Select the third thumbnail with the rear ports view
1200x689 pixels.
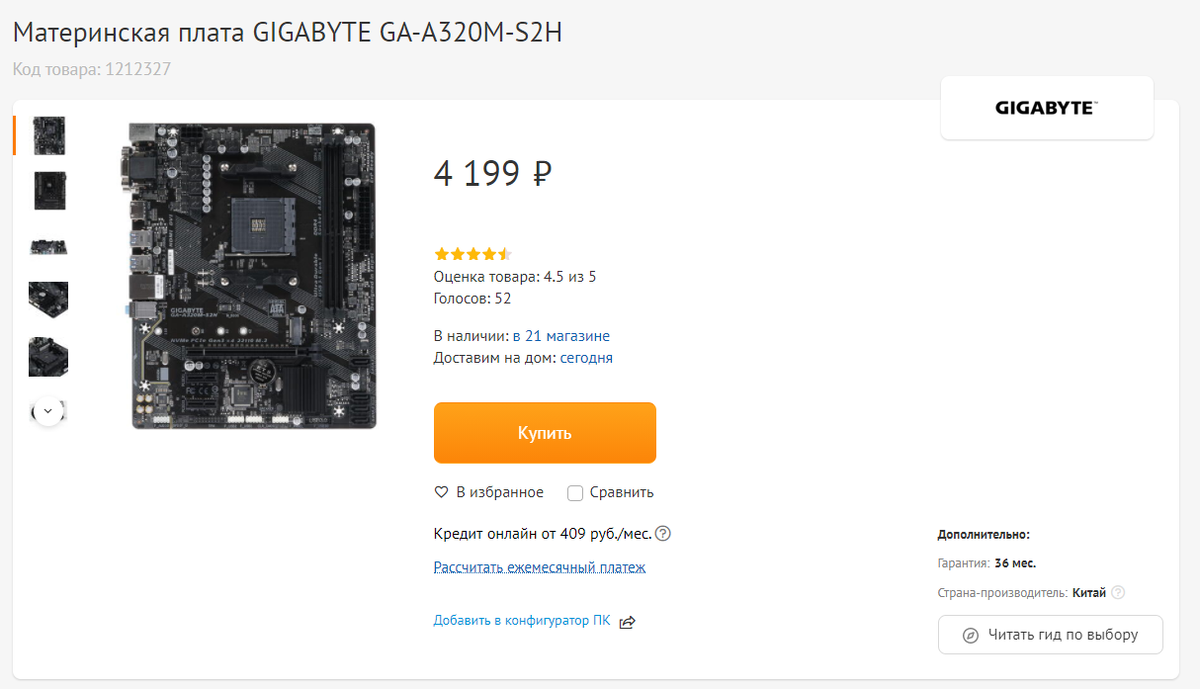click(x=49, y=245)
